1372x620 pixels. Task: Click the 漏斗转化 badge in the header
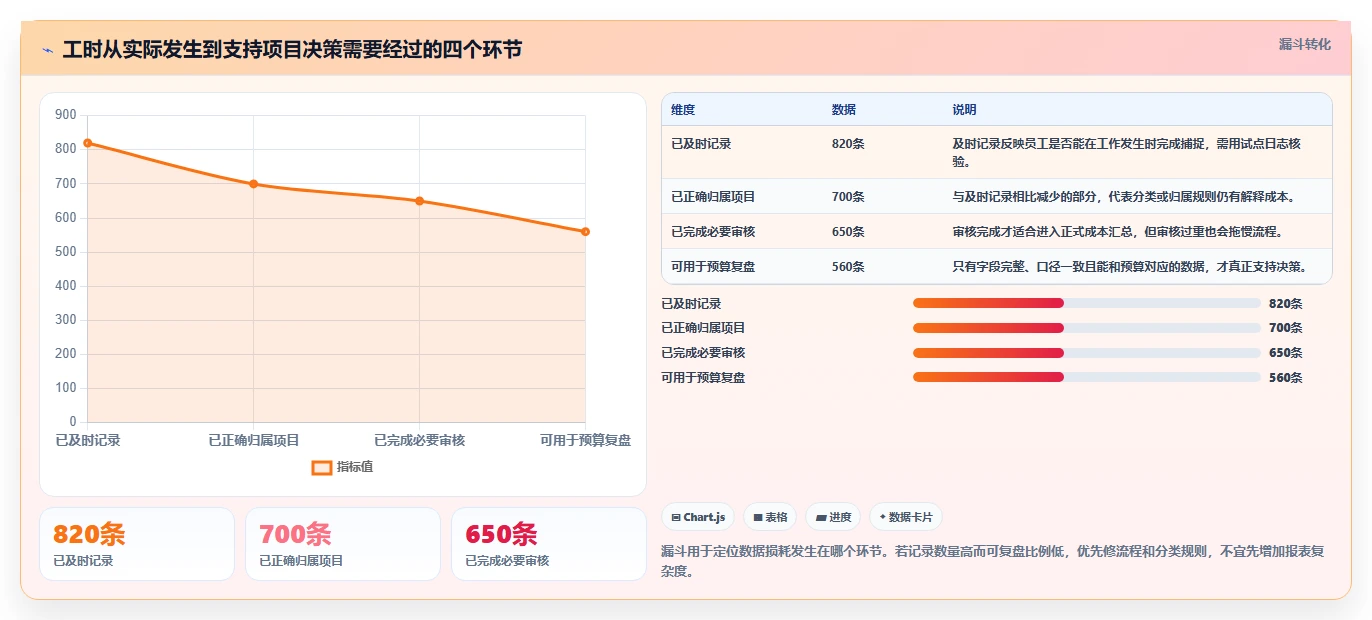[1305, 45]
